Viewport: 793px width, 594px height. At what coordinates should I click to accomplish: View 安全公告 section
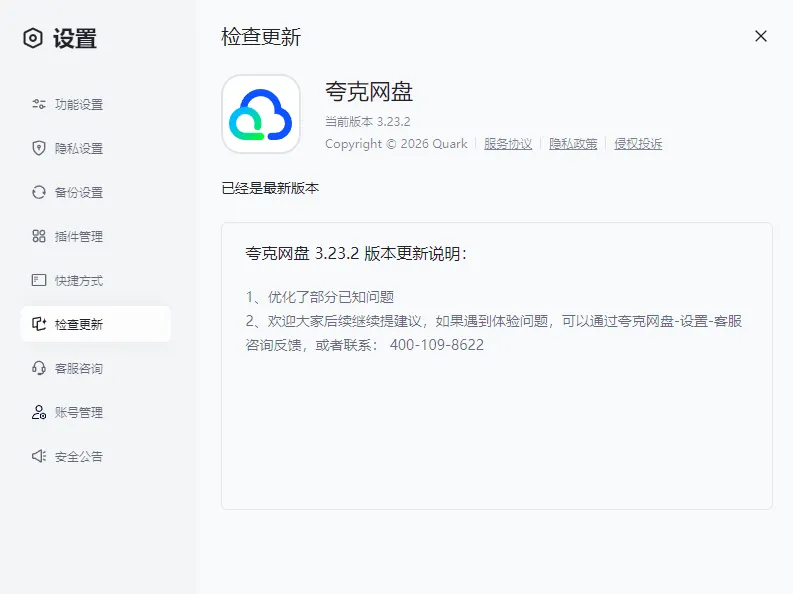tap(96, 456)
